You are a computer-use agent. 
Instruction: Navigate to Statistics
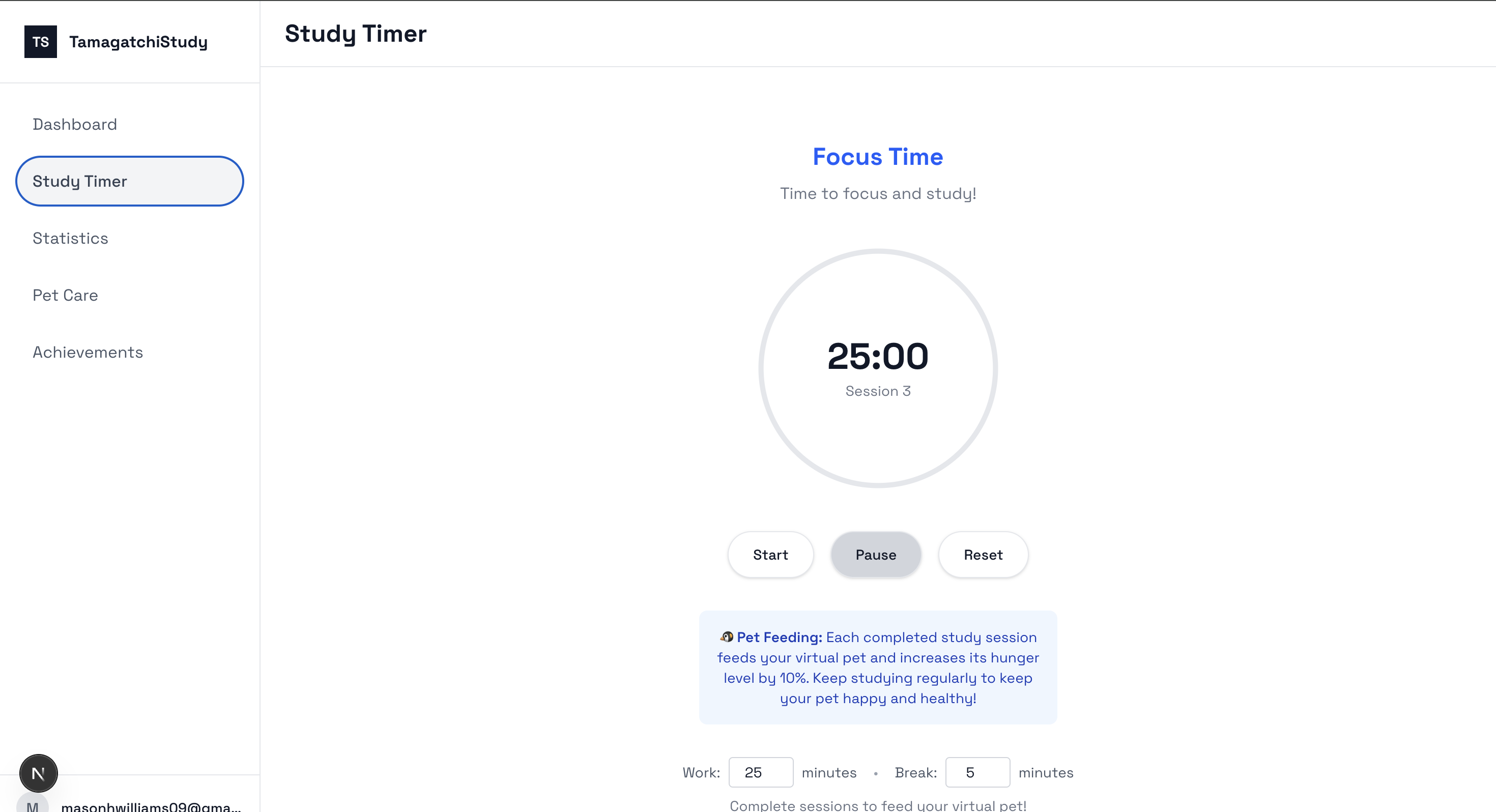pyautogui.click(x=70, y=238)
